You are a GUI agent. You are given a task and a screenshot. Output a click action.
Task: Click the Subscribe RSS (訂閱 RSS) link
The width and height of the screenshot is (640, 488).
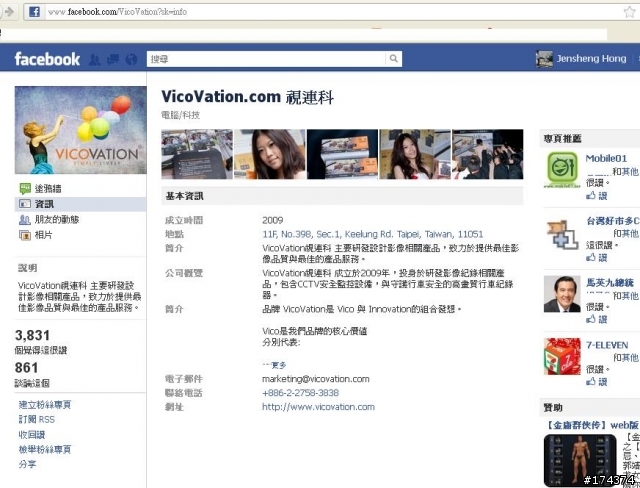point(36,419)
